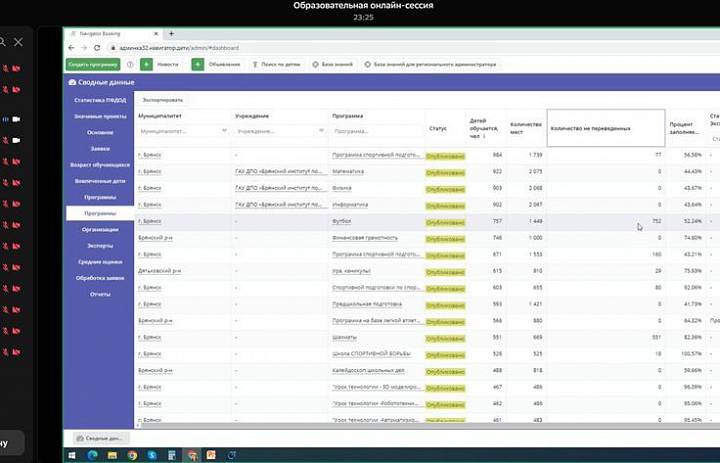
Task: Open Эксперты in the sidebar
Action: tap(100, 245)
